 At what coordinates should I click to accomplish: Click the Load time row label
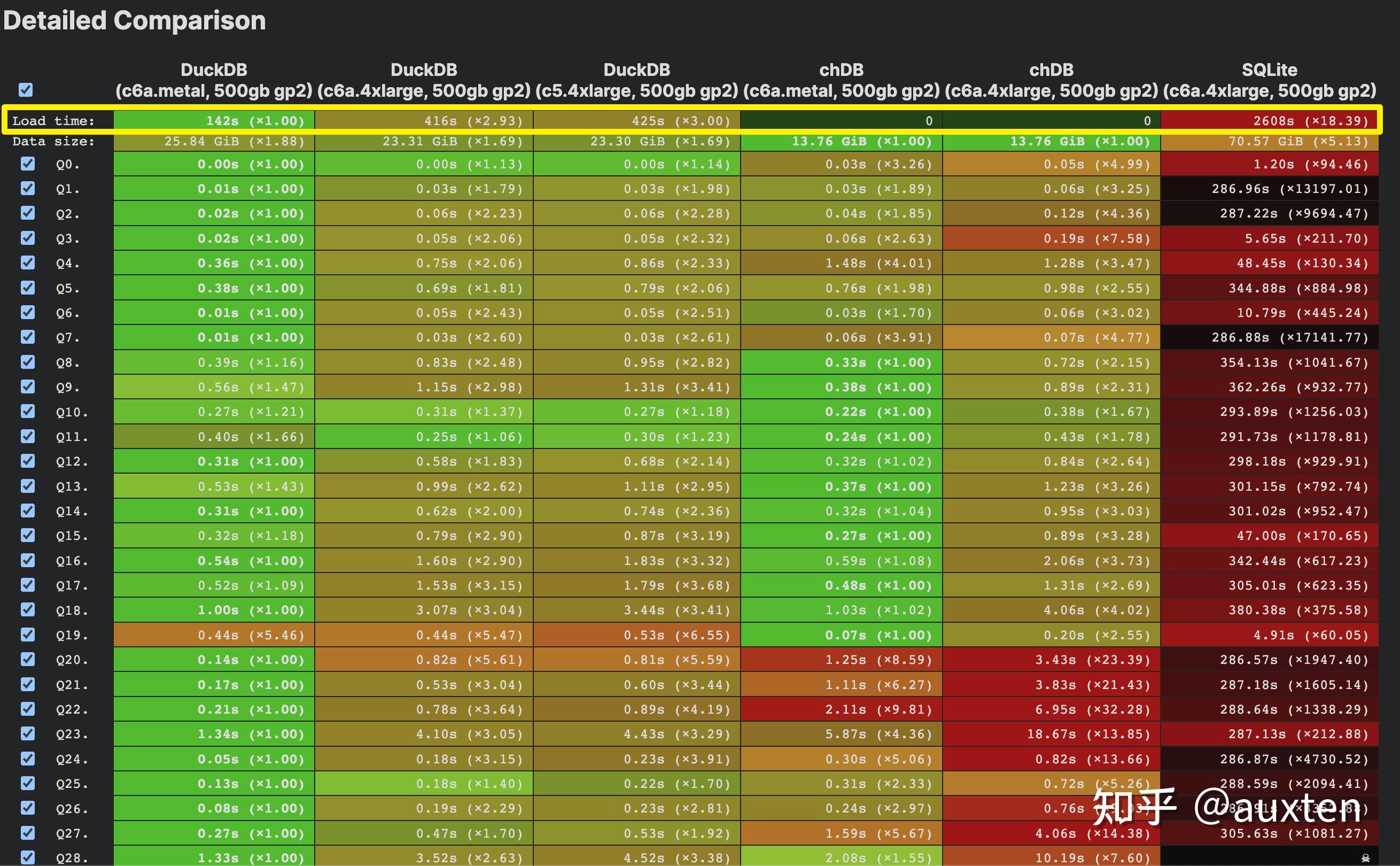53,121
